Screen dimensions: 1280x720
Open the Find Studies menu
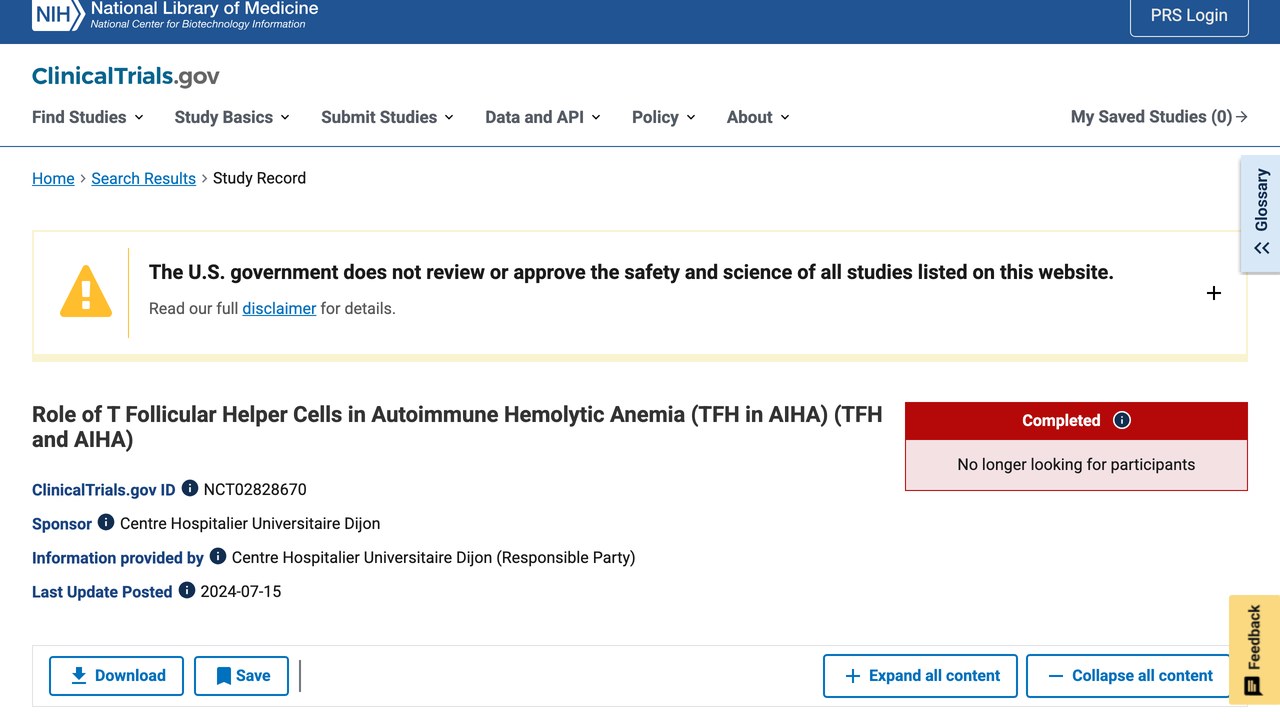click(88, 117)
